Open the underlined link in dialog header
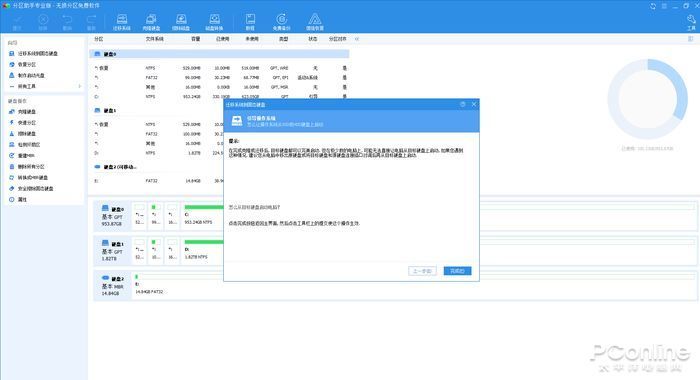700x380 pixels. tap(285, 125)
